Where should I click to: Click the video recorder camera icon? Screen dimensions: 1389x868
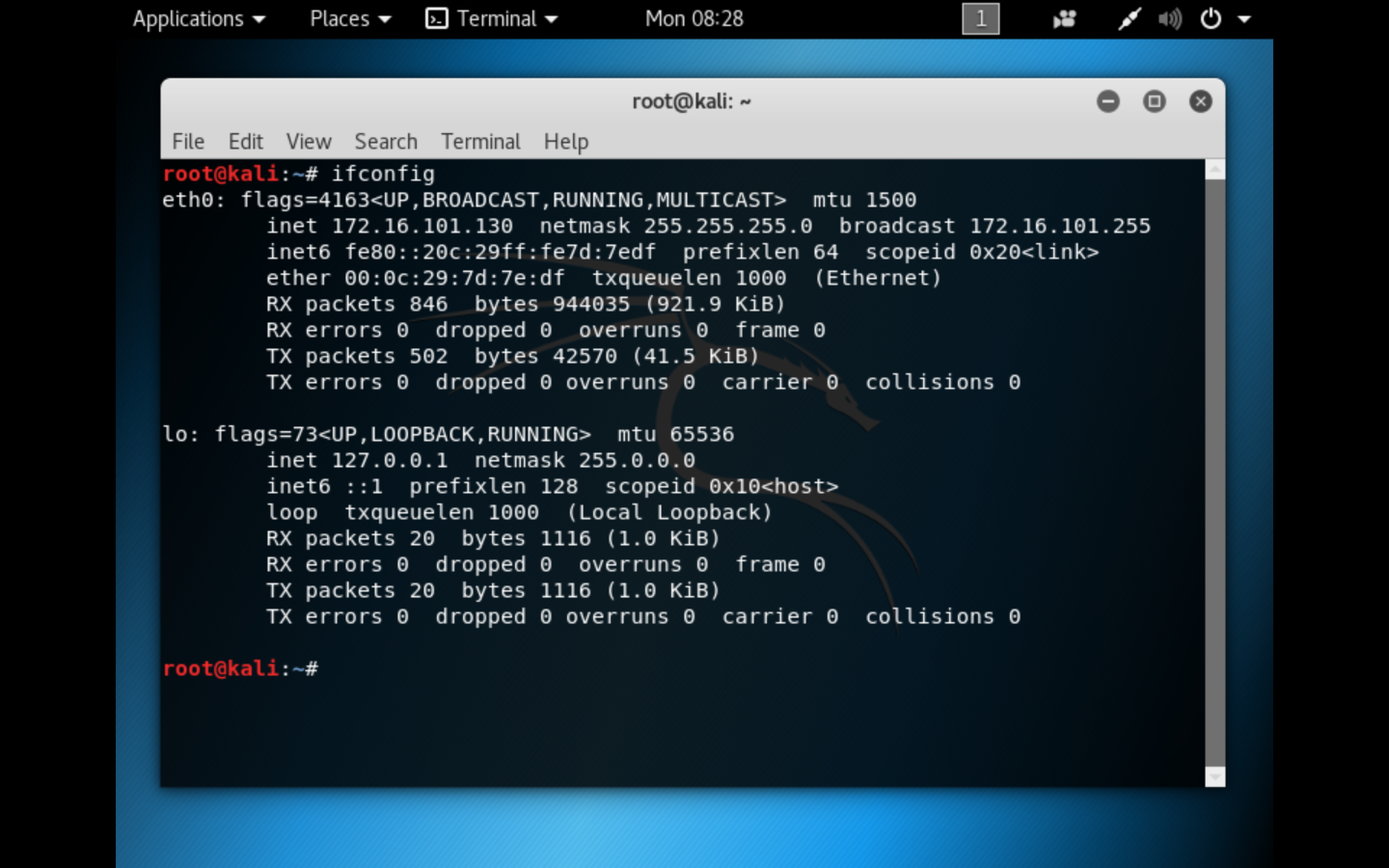coord(1064,19)
